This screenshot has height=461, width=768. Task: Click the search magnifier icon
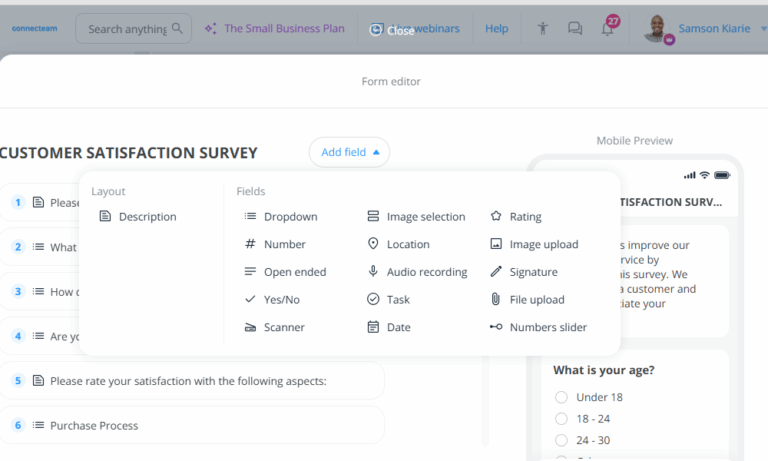point(177,28)
